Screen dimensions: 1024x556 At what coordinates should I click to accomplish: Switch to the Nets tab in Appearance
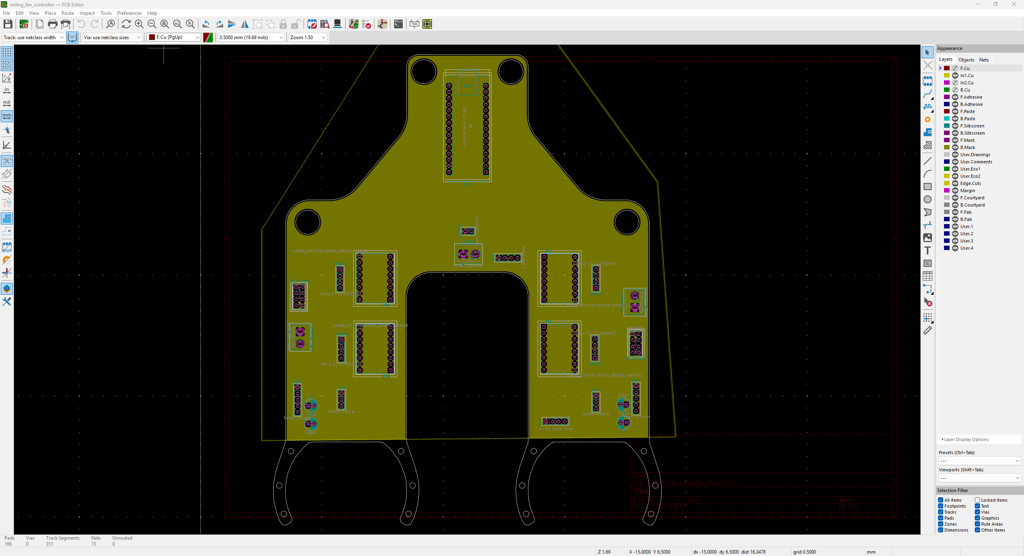pyautogui.click(x=984, y=59)
